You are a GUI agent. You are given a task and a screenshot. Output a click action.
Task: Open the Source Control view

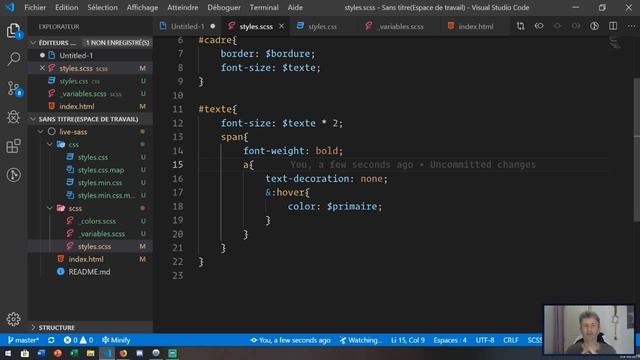[x=13, y=88]
